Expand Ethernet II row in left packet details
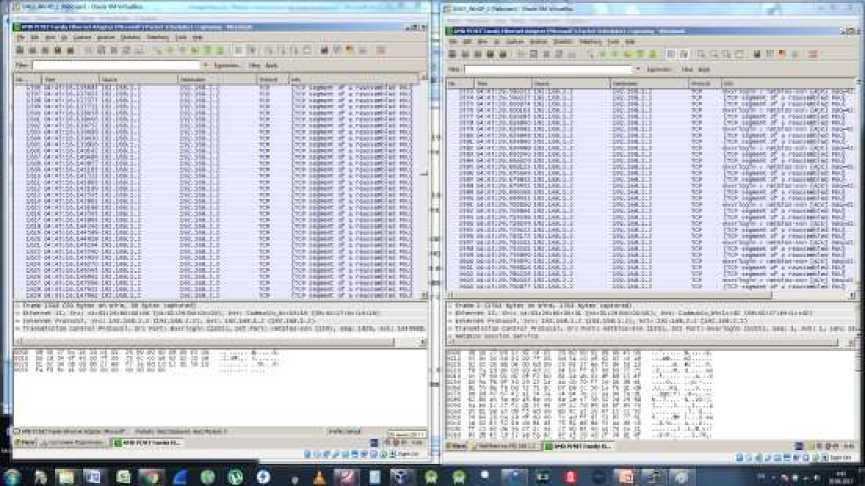This screenshot has width=865, height=486. [18, 313]
